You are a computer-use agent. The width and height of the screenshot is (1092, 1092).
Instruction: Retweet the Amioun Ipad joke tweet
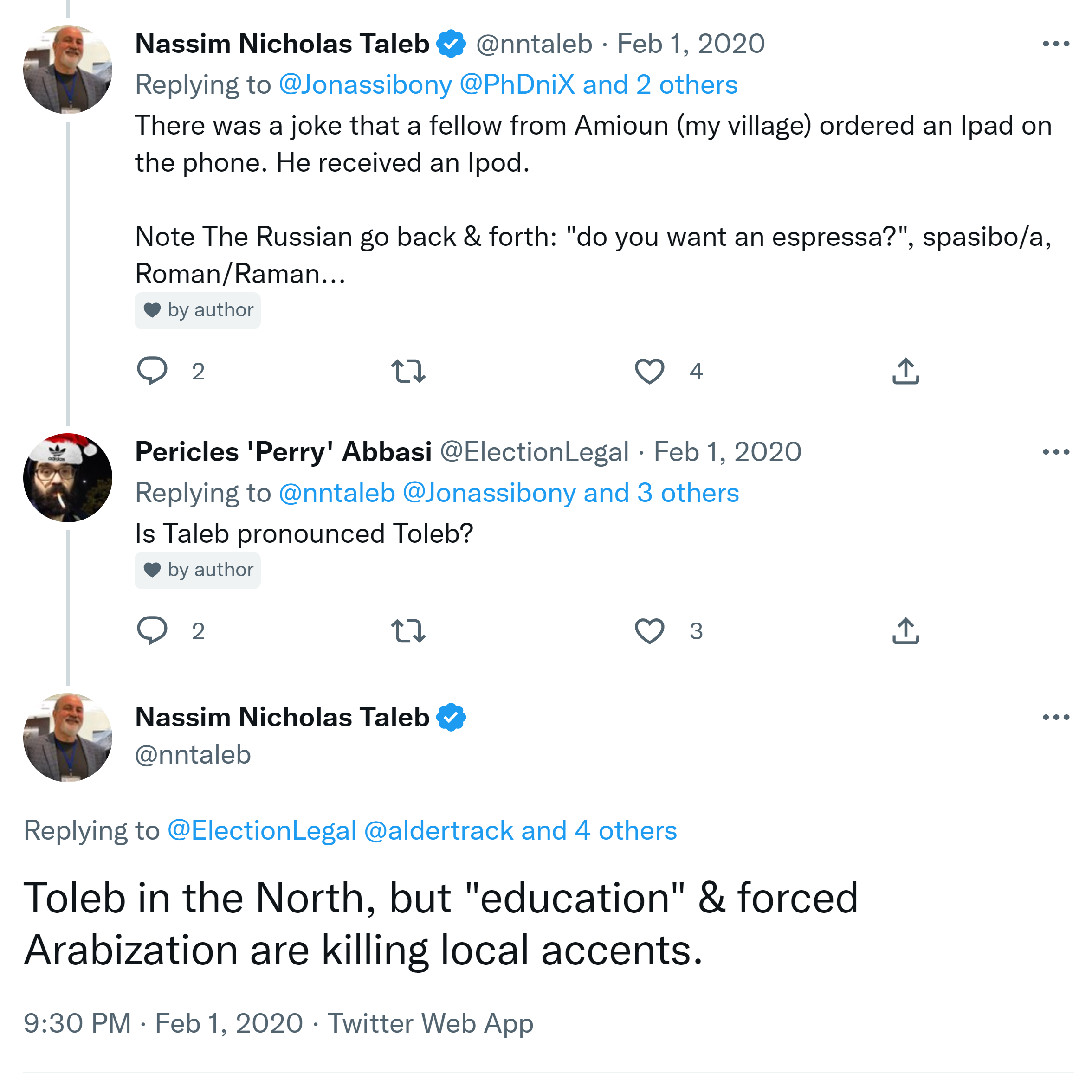coord(408,371)
